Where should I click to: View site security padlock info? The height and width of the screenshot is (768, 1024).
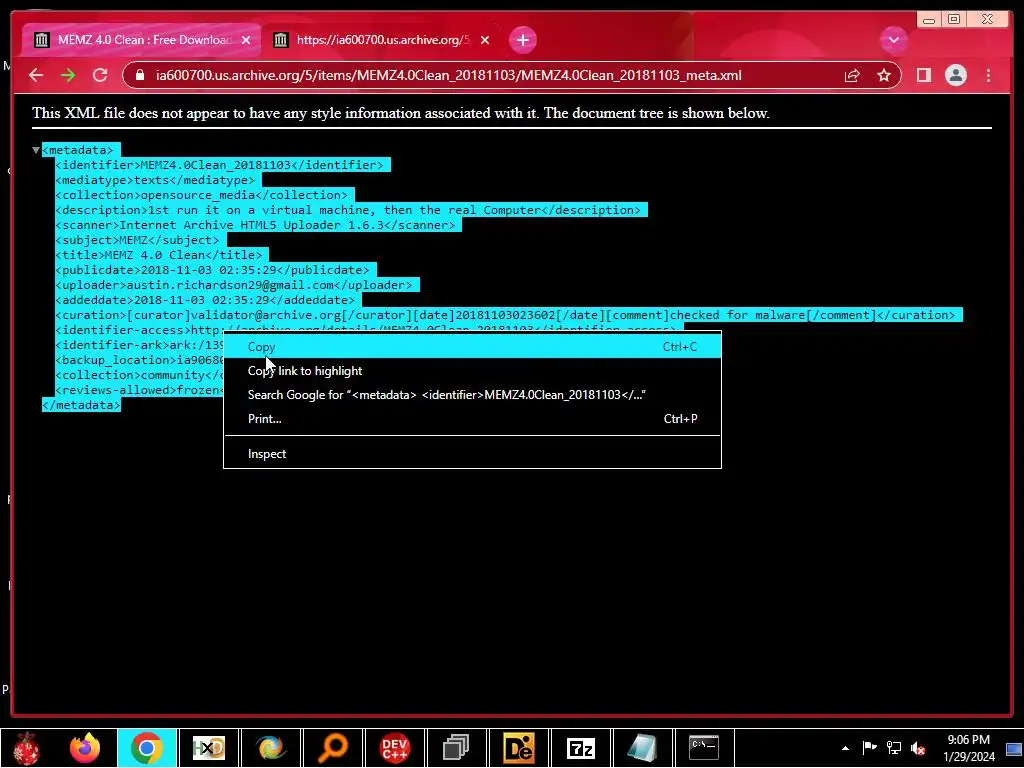[140, 75]
